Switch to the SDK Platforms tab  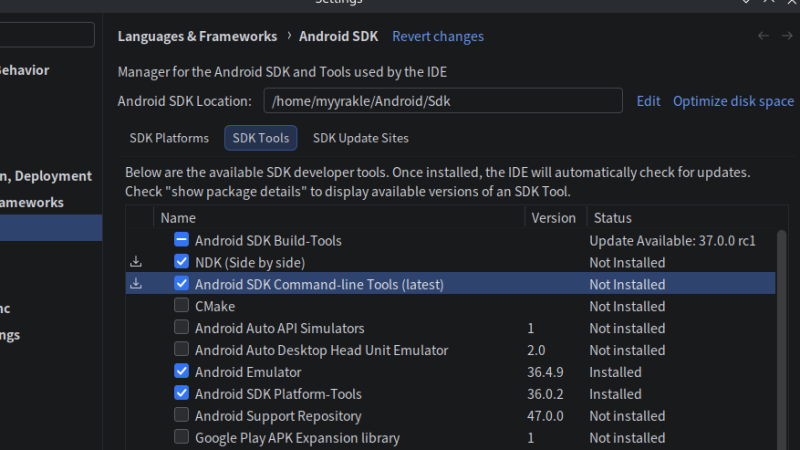coord(169,138)
